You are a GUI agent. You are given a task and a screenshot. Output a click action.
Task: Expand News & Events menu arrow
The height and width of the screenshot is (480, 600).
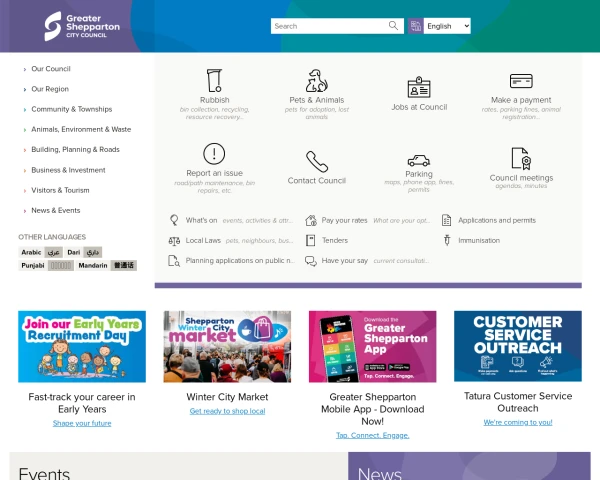(x=25, y=211)
